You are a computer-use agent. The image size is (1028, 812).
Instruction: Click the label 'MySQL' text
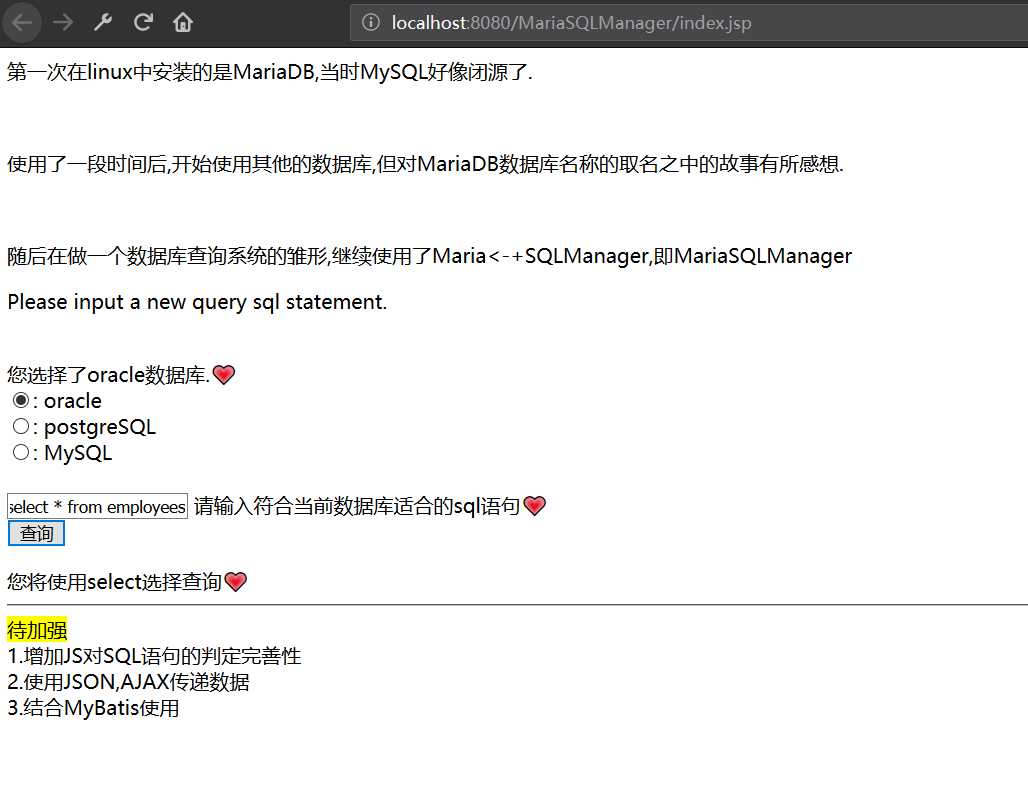(78, 454)
